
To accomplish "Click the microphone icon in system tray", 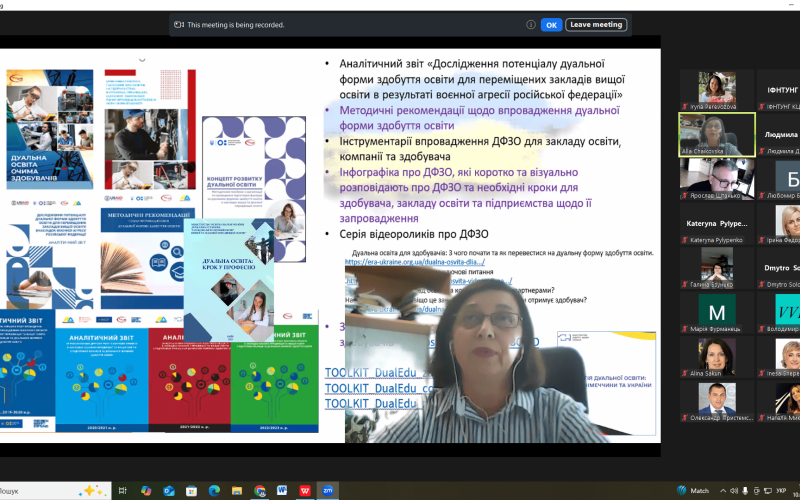I will (745, 491).
